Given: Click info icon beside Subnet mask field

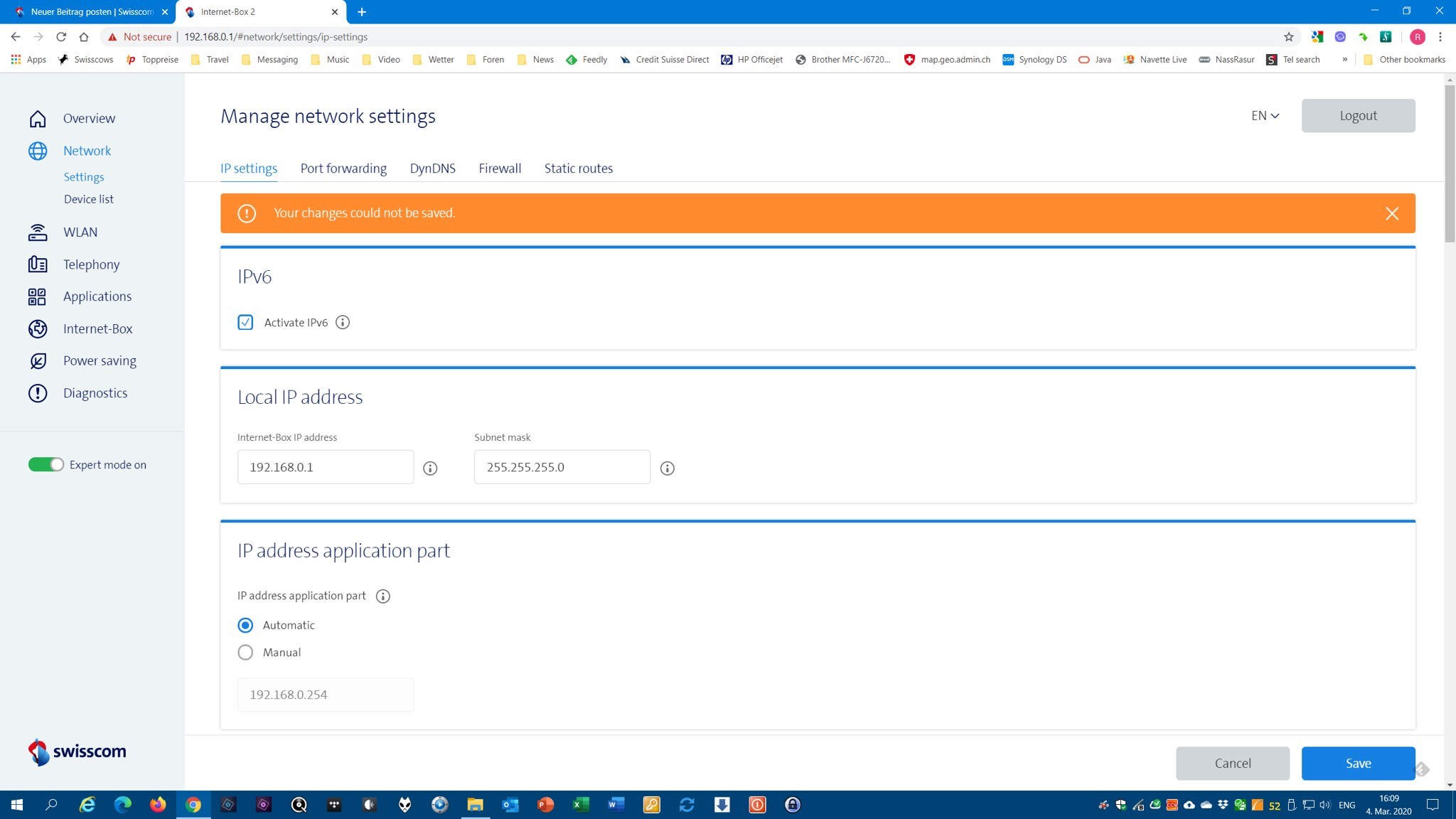Looking at the screenshot, I should pyautogui.click(x=667, y=468).
